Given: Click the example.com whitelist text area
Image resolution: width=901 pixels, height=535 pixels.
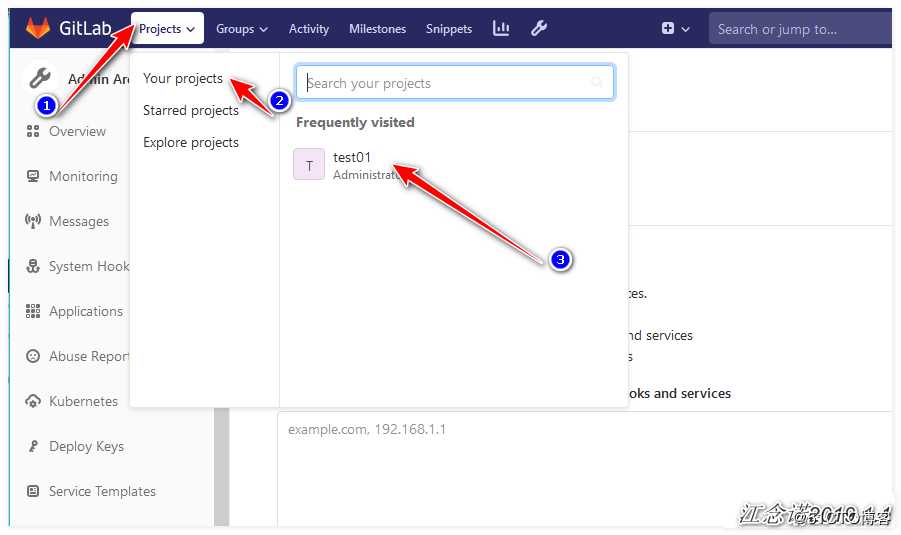Looking at the screenshot, I should [585, 468].
